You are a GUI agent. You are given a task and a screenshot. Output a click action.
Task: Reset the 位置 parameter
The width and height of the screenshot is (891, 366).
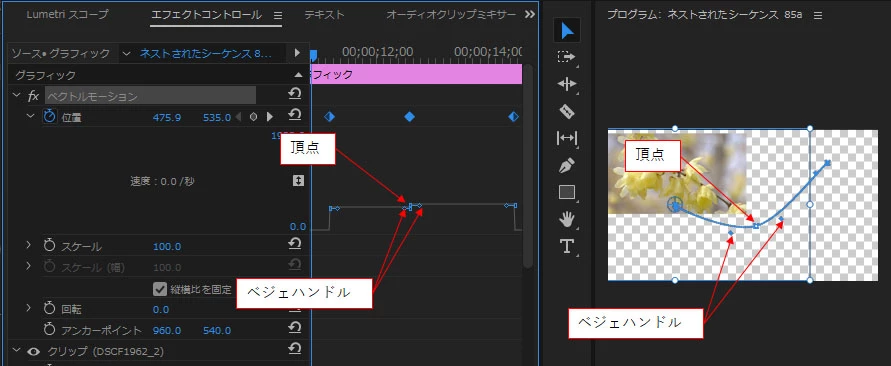[x=294, y=115]
